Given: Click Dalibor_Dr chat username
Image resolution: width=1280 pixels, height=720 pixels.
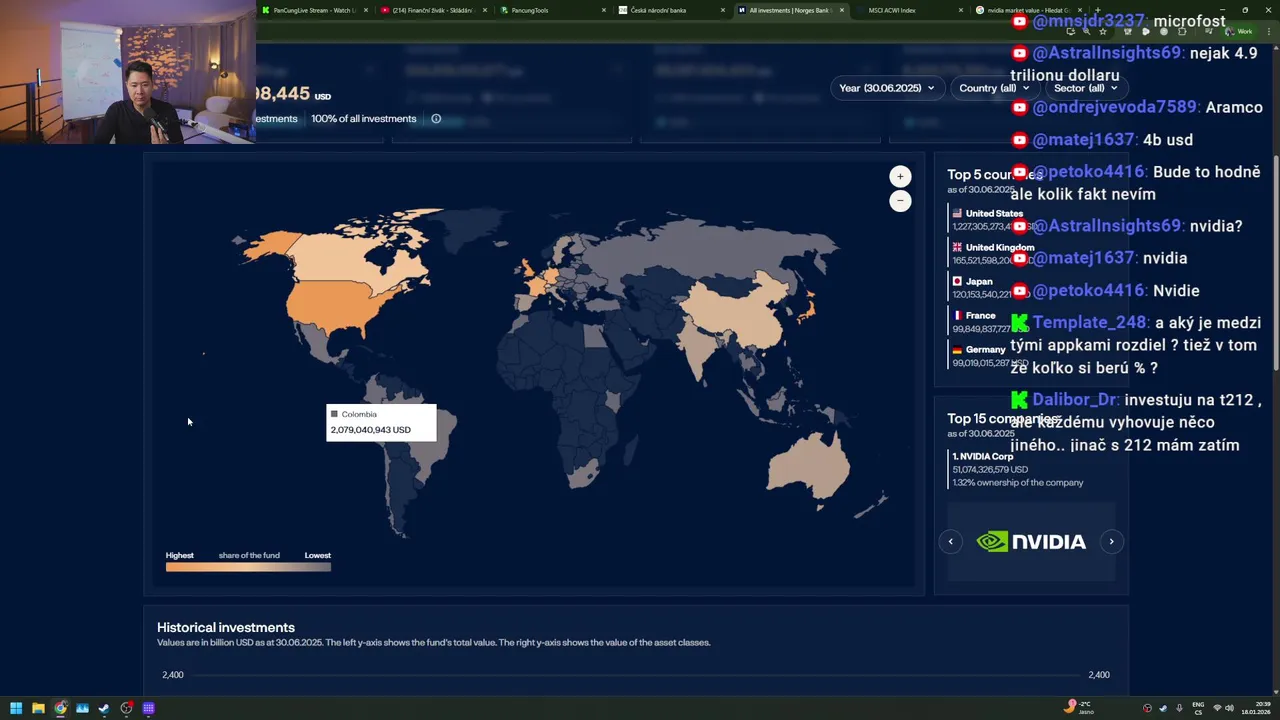Looking at the screenshot, I should [1075, 400].
